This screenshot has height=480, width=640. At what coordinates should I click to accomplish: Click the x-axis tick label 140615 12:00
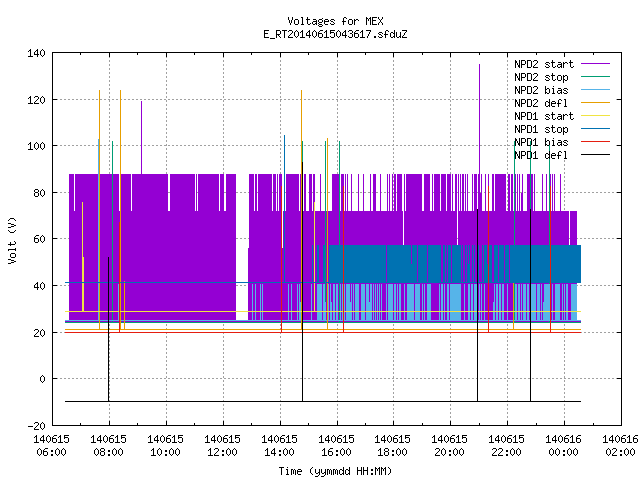click(222, 446)
